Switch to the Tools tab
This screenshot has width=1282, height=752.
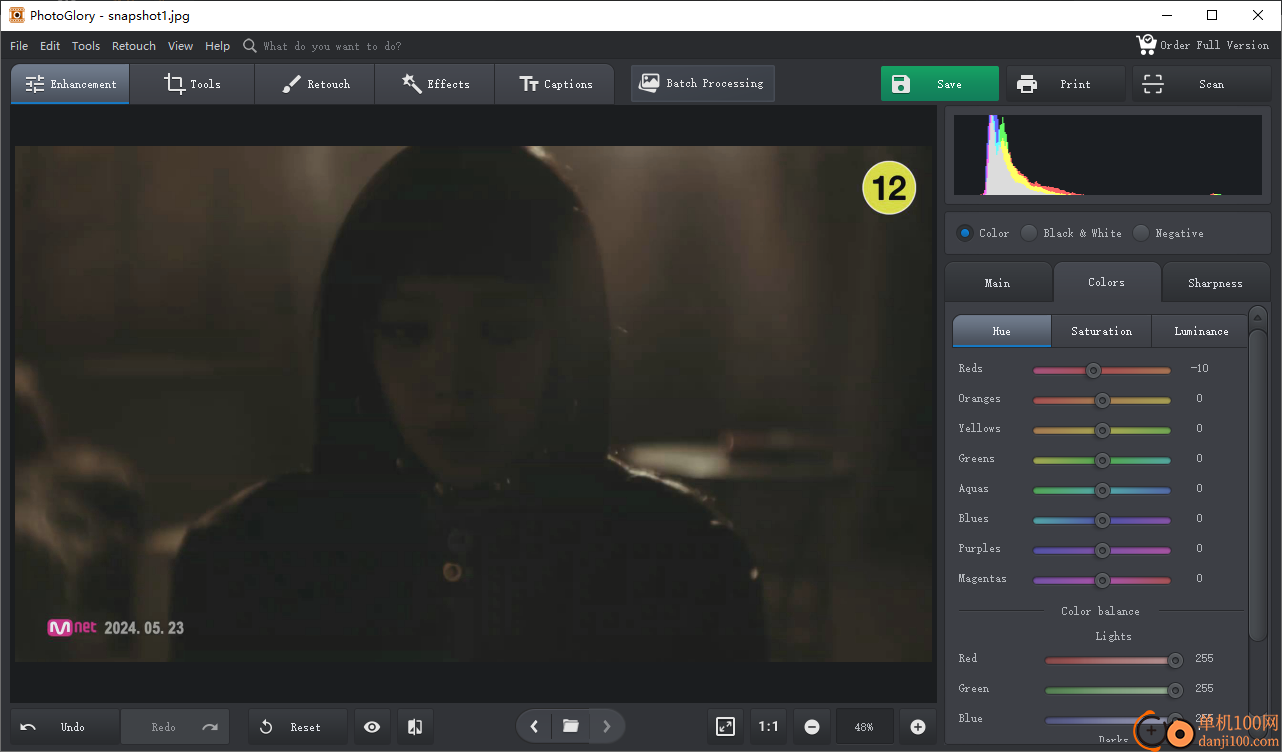(x=192, y=84)
